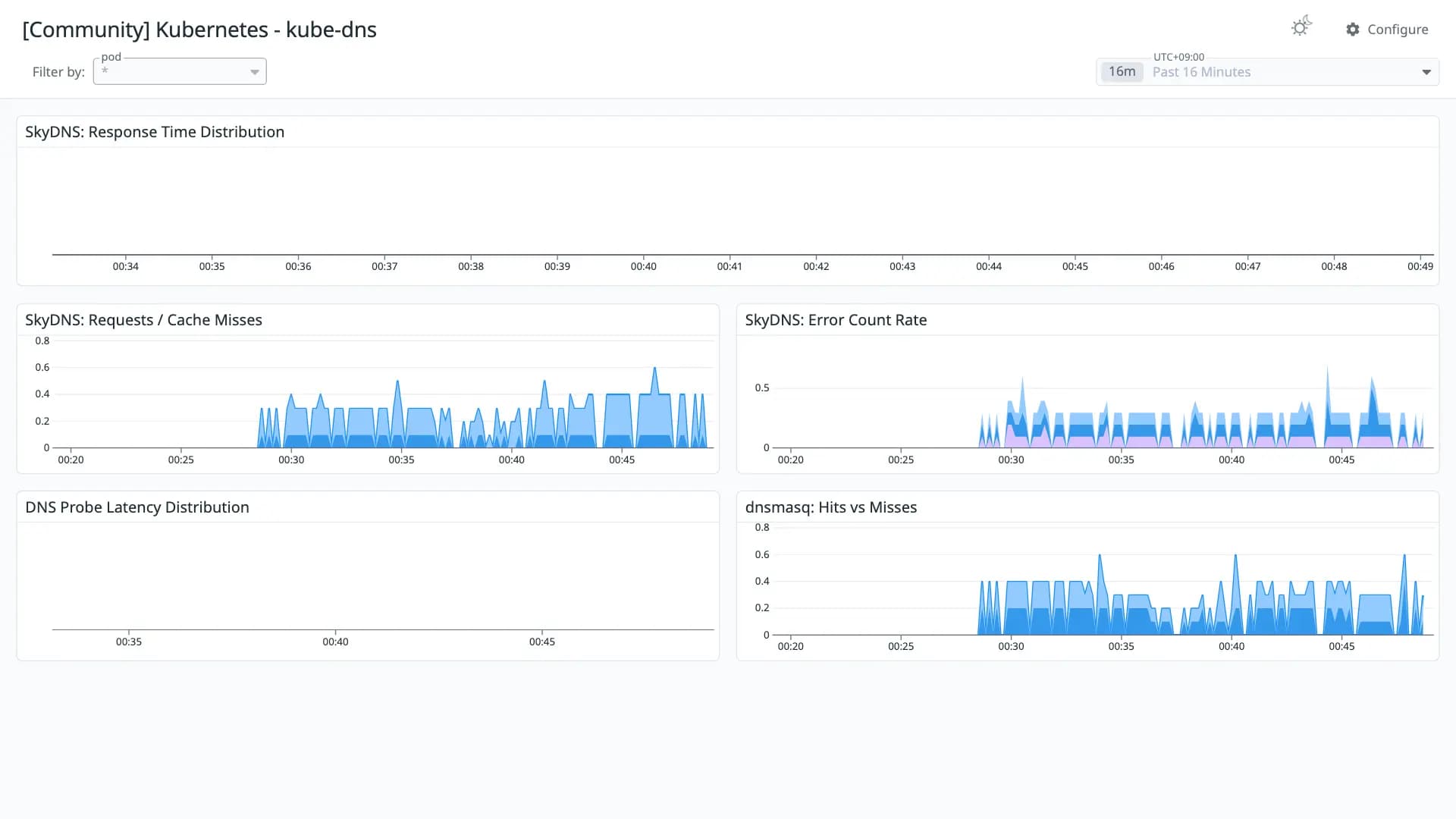Screen dimensions: 1456x819
Task: Click the Error Count Rate area chart
Action: point(1103,394)
